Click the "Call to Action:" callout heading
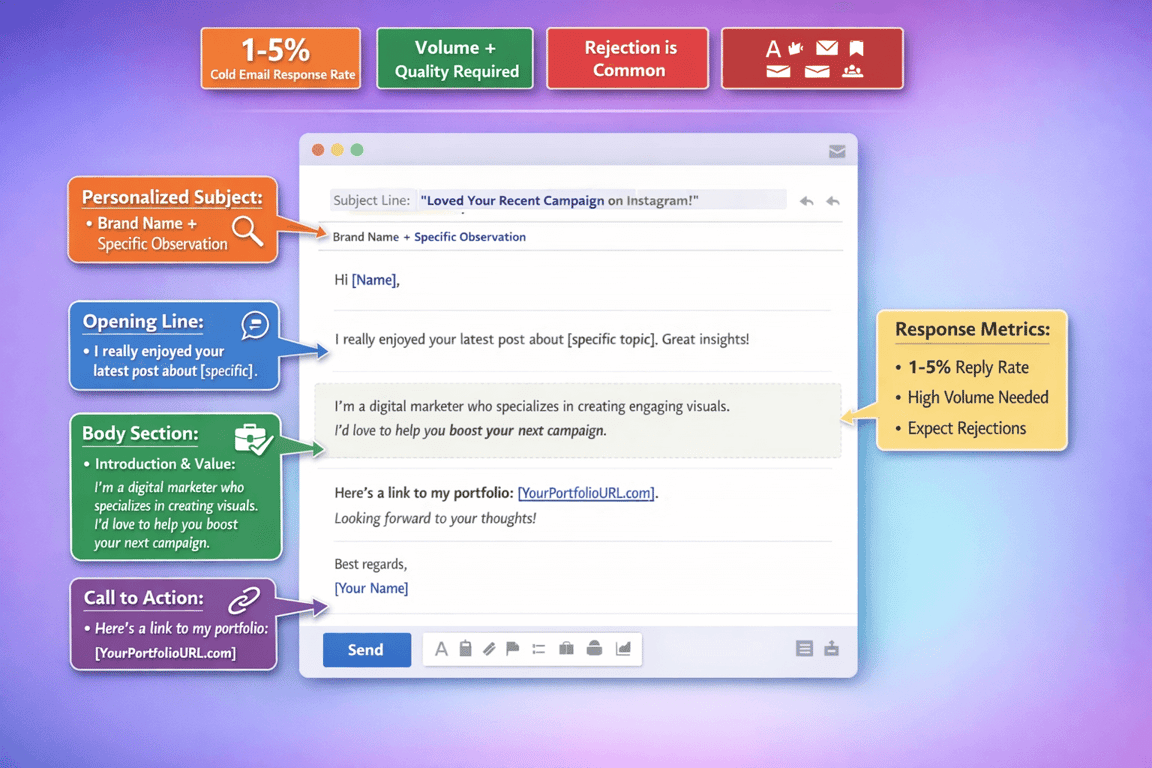Viewport: 1152px width, 768px height. 143,598
